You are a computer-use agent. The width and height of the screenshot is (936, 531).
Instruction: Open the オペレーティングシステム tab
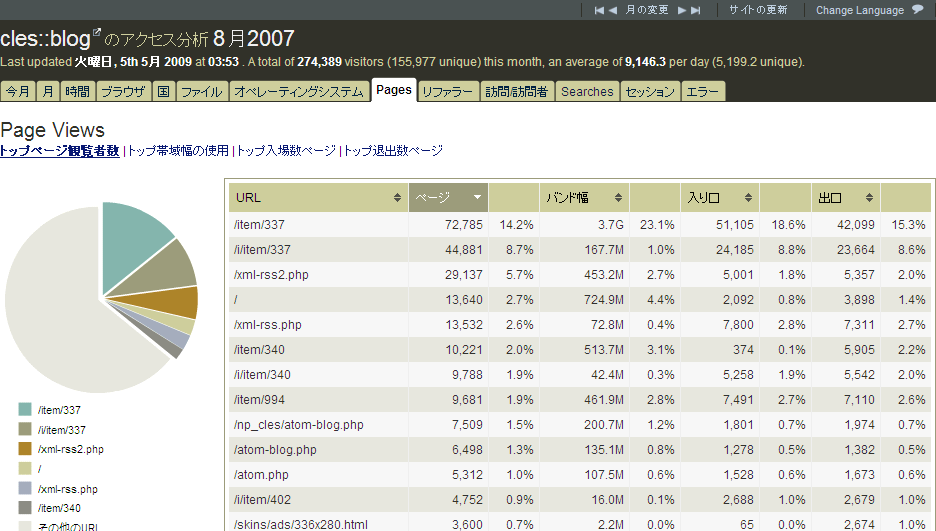click(299, 92)
